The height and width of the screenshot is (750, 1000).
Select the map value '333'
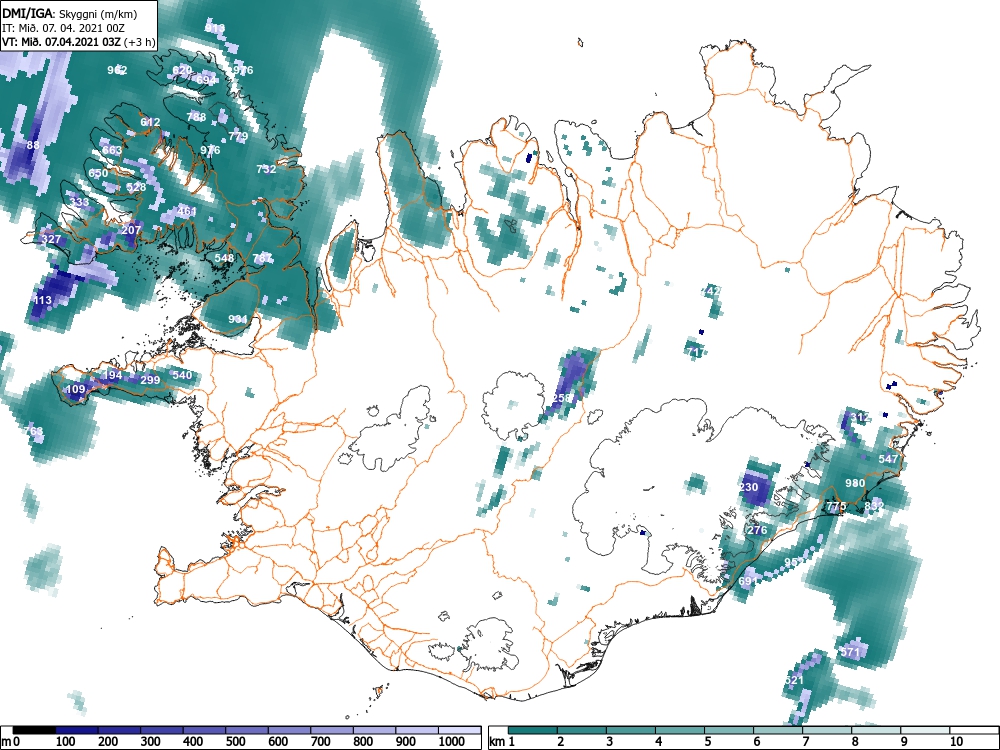tap(79, 202)
